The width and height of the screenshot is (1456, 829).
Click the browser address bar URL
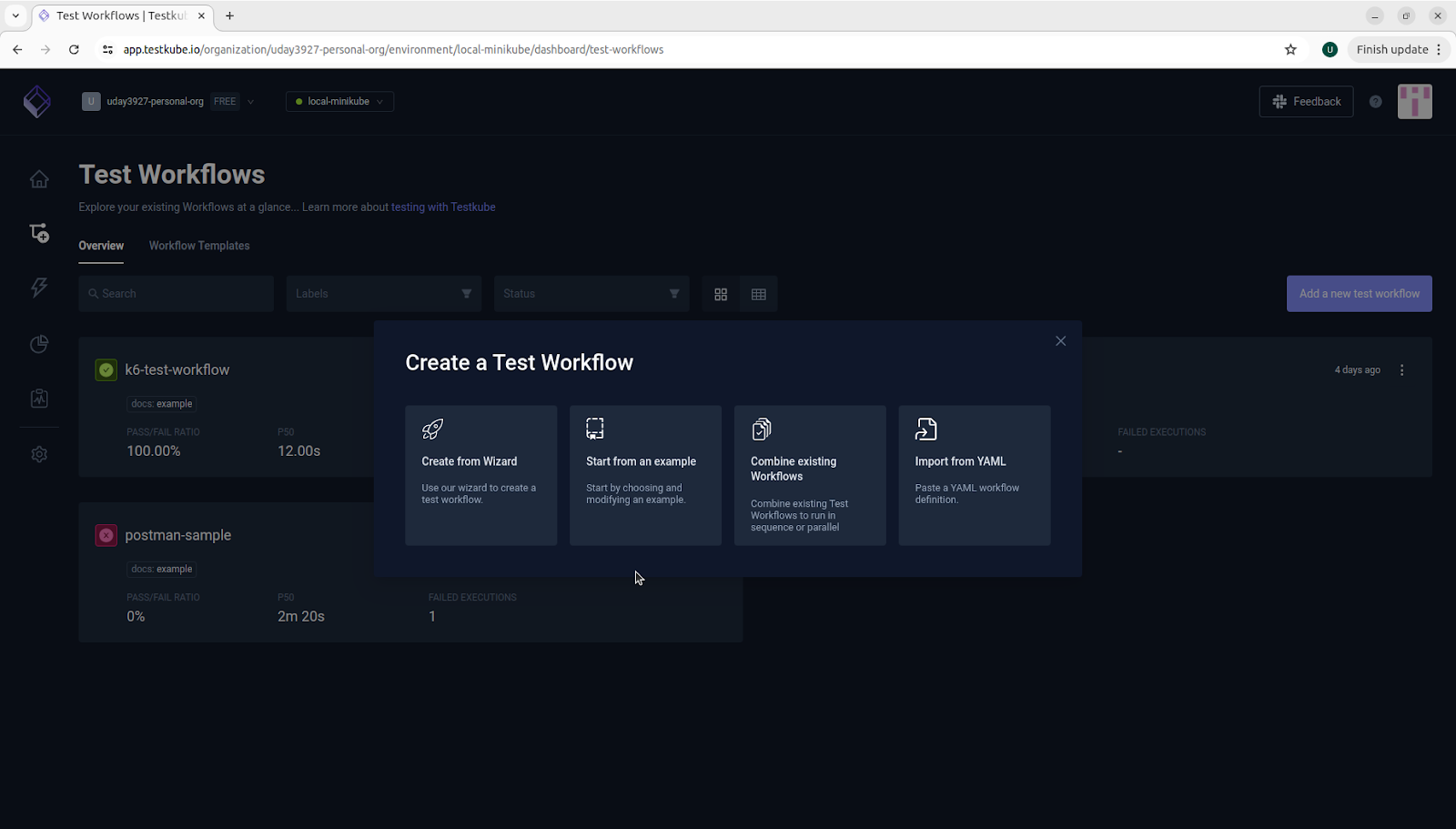click(393, 50)
